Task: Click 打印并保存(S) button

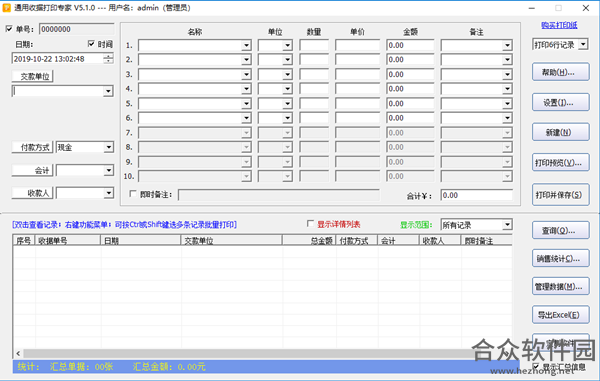Action: 561,194
